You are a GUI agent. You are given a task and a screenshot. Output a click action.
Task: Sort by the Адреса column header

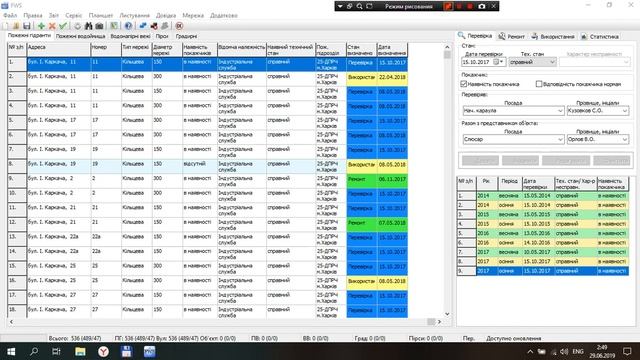click(x=58, y=50)
